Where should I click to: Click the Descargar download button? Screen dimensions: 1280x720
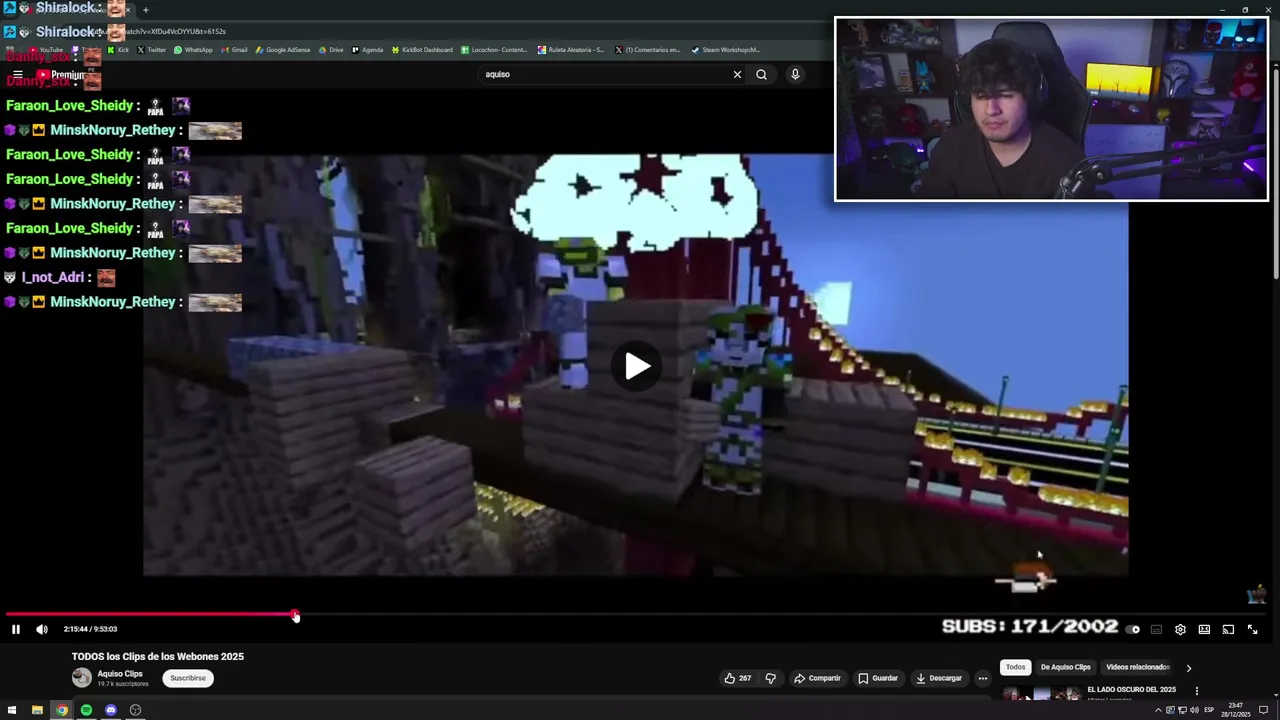(939, 678)
